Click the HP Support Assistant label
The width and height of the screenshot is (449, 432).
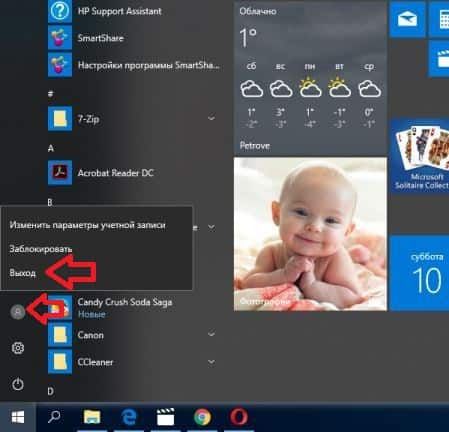pyautogui.click(x=120, y=11)
